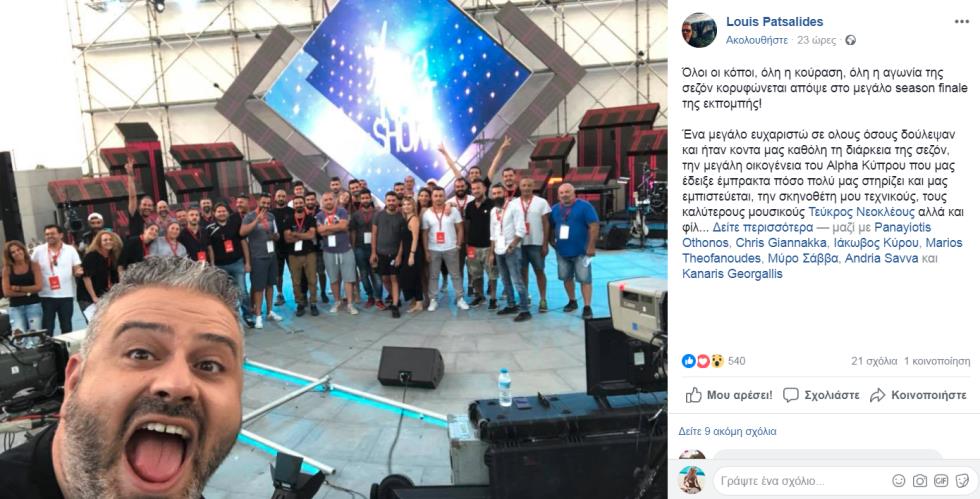Click the 23 ώρες timestamp link

pos(816,40)
